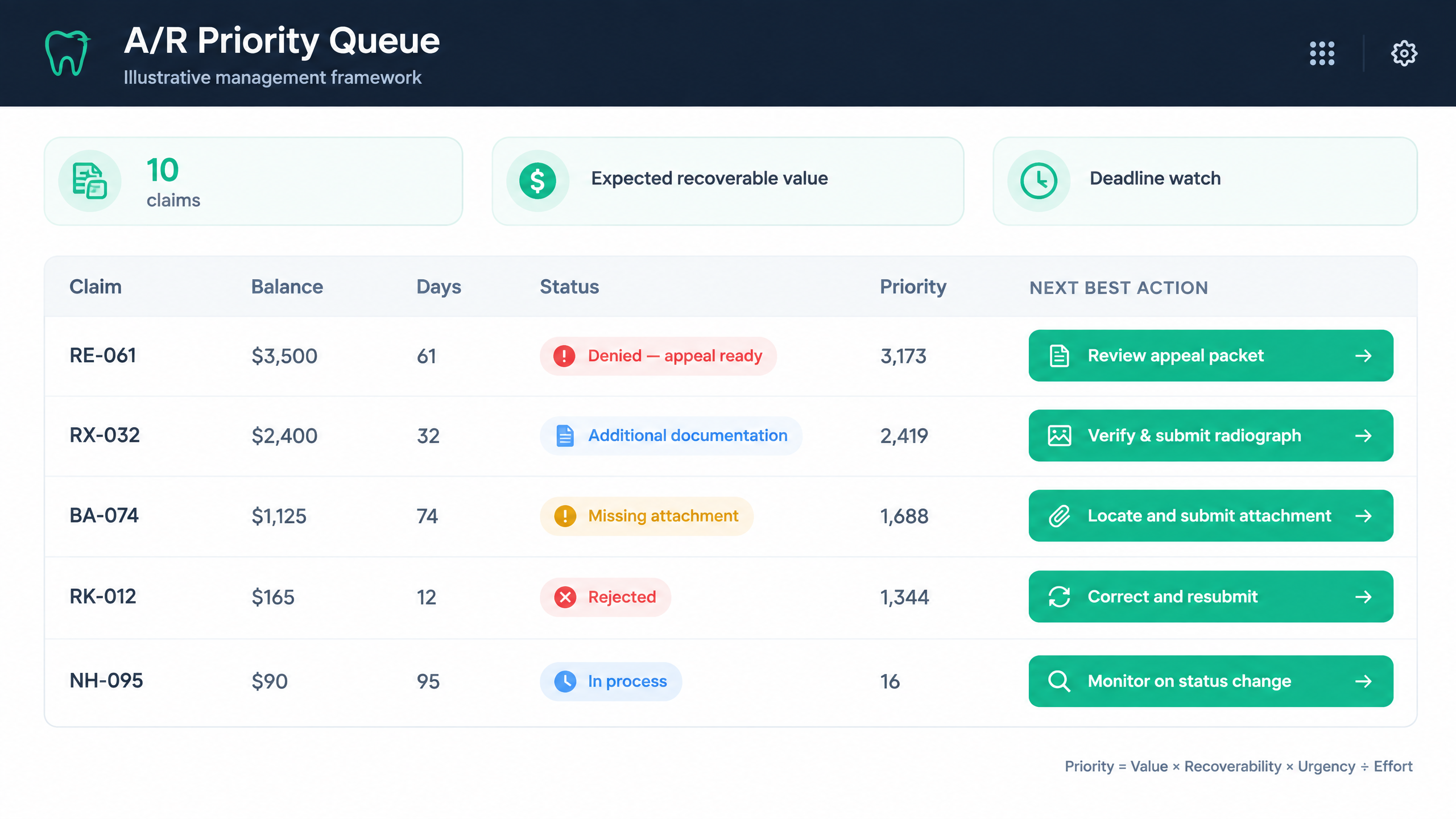Click Locate and submit attachment button

[1211, 516]
